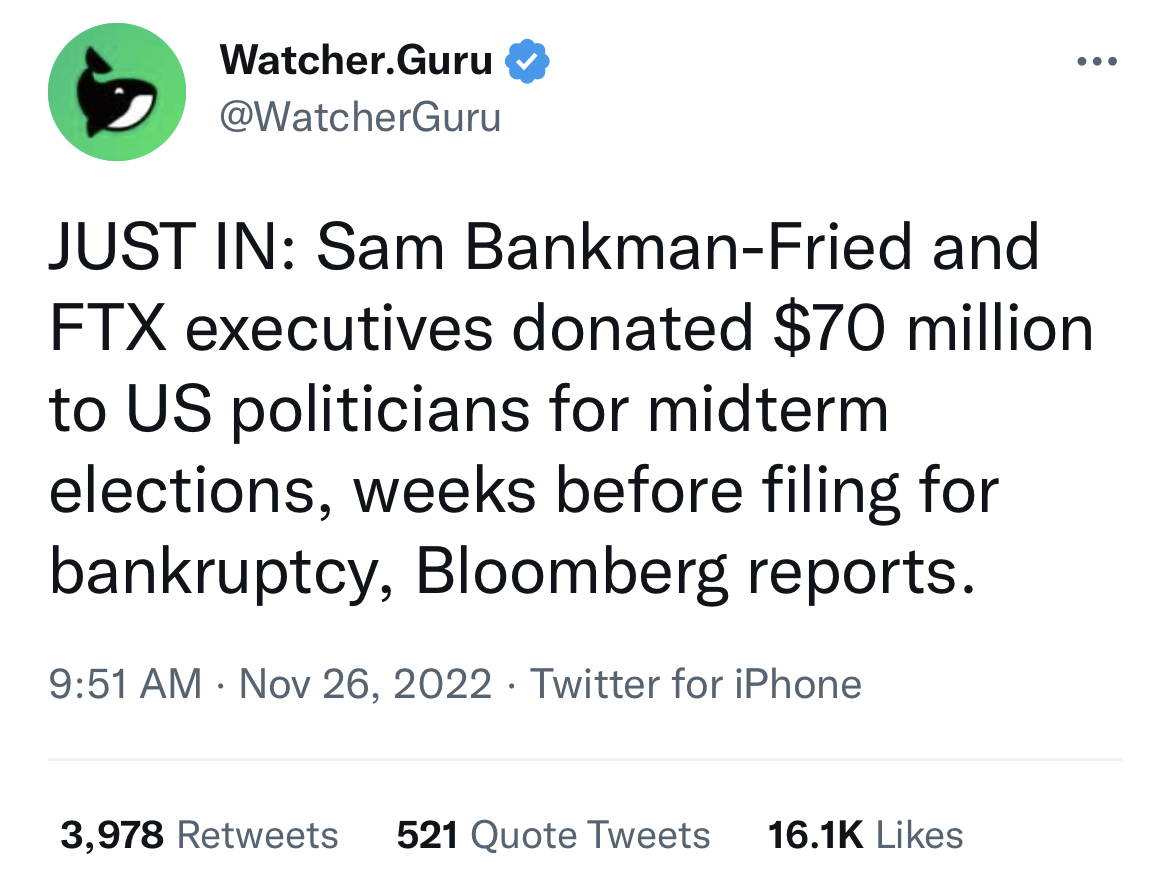Open the three-dot more options menu

1097,62
